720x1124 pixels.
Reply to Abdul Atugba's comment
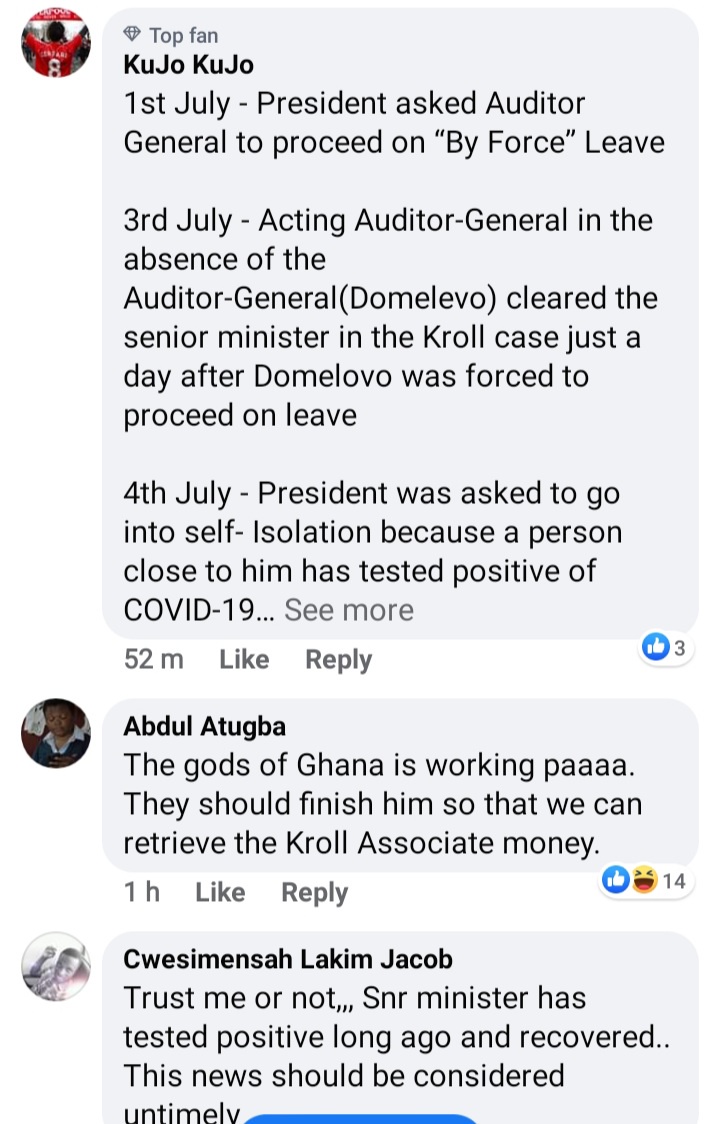[314, 892]
